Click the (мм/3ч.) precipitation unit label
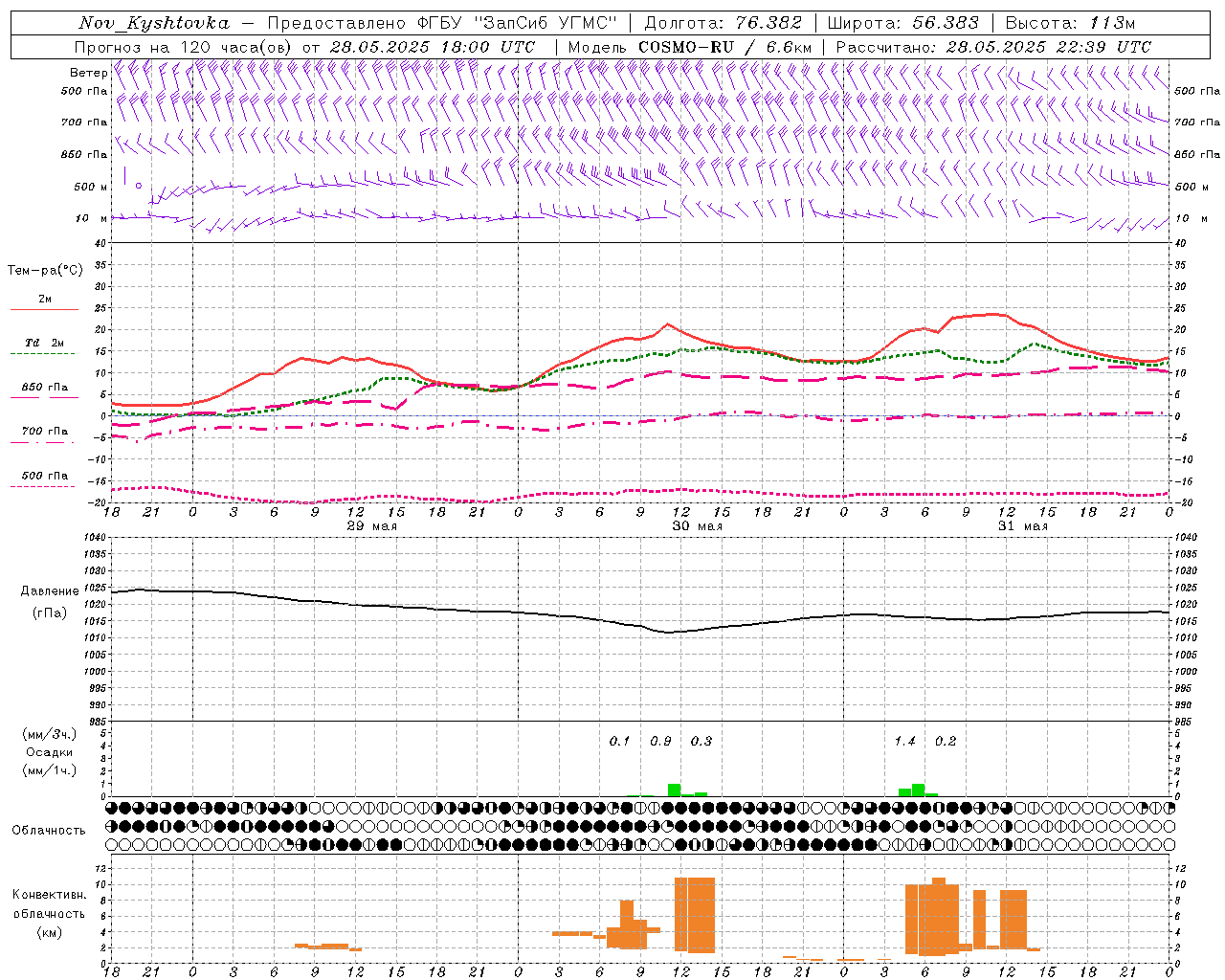The height and width of the screenshot is (980, 1225). tap(50, 734)
